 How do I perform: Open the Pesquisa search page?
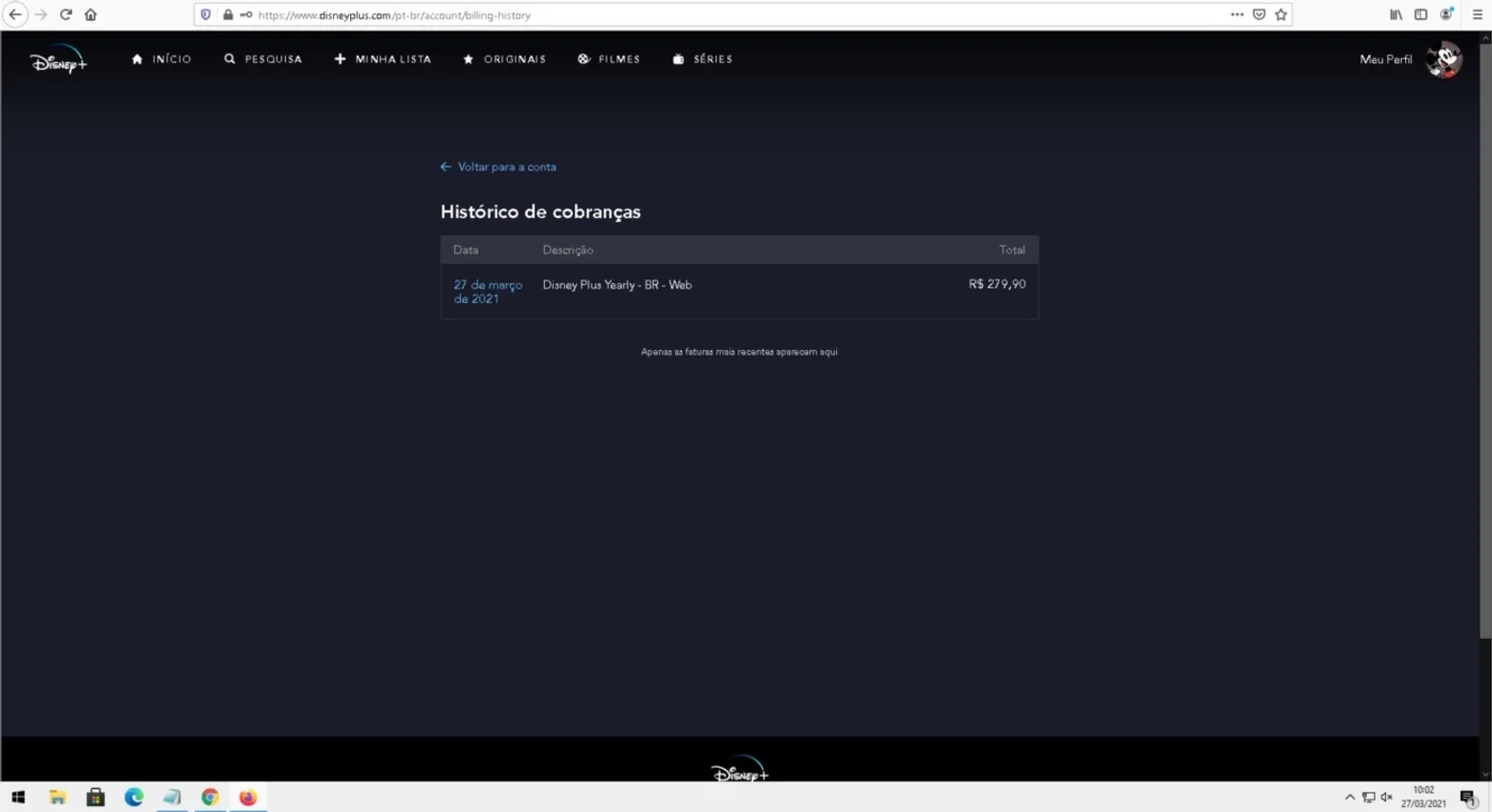click(x=263, y=59)
